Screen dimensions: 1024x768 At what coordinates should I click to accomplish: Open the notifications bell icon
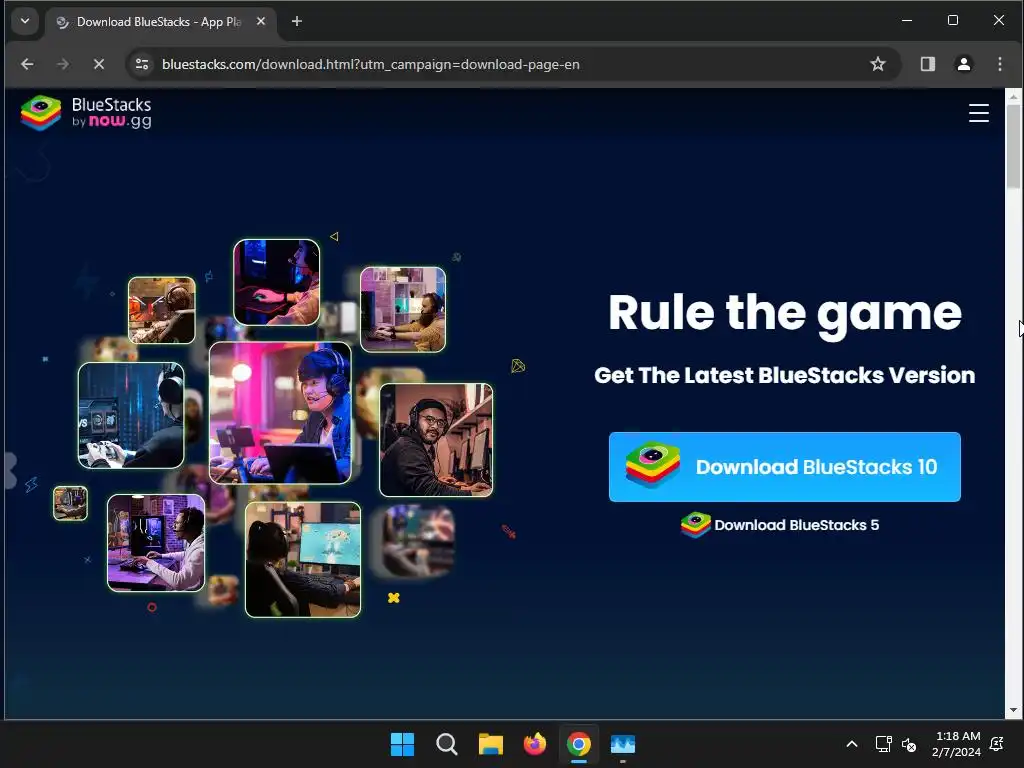[997, 744]
